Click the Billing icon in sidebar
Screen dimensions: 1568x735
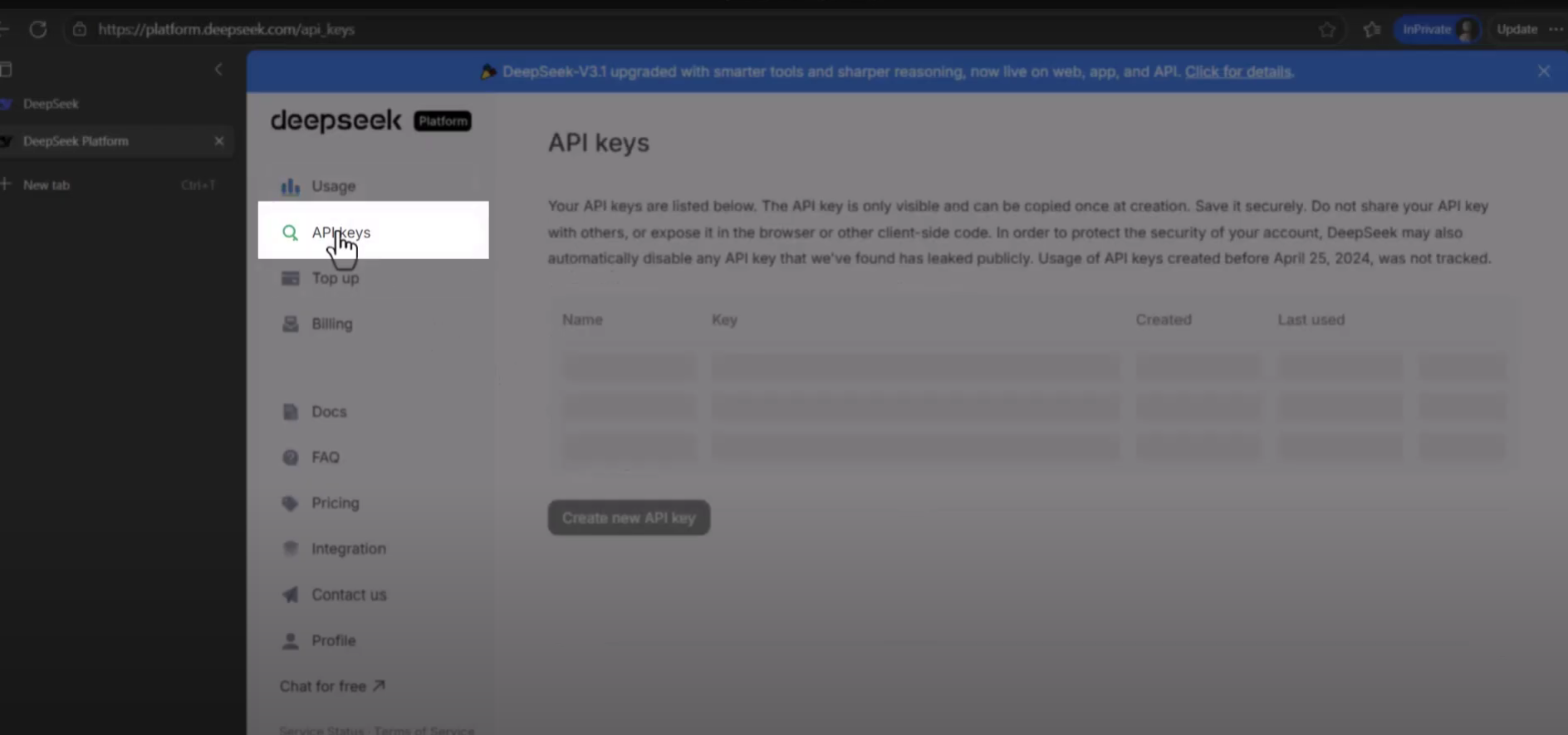(x=290, y=324)
